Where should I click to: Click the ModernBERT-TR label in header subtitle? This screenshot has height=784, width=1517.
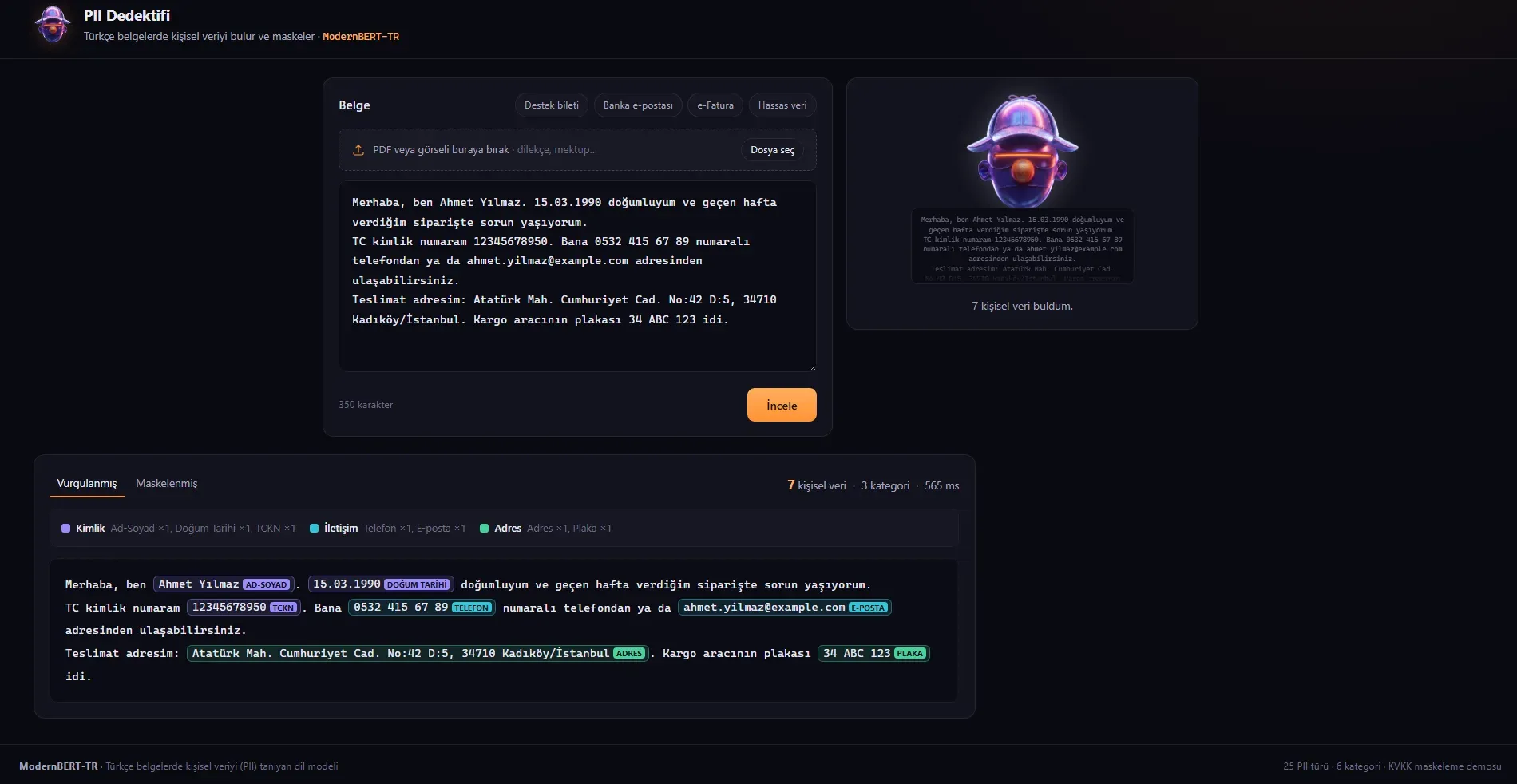[361, 37]
